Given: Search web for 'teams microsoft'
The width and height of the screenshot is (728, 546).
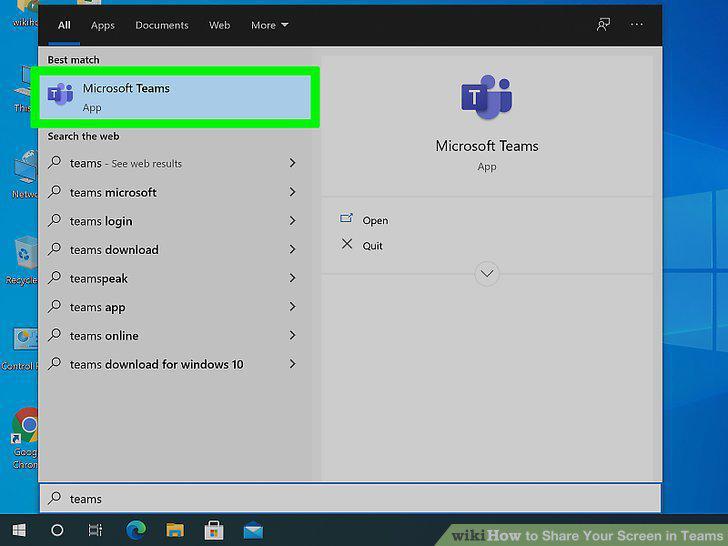Looking at the screenshot, I should (x=113, y=192).
